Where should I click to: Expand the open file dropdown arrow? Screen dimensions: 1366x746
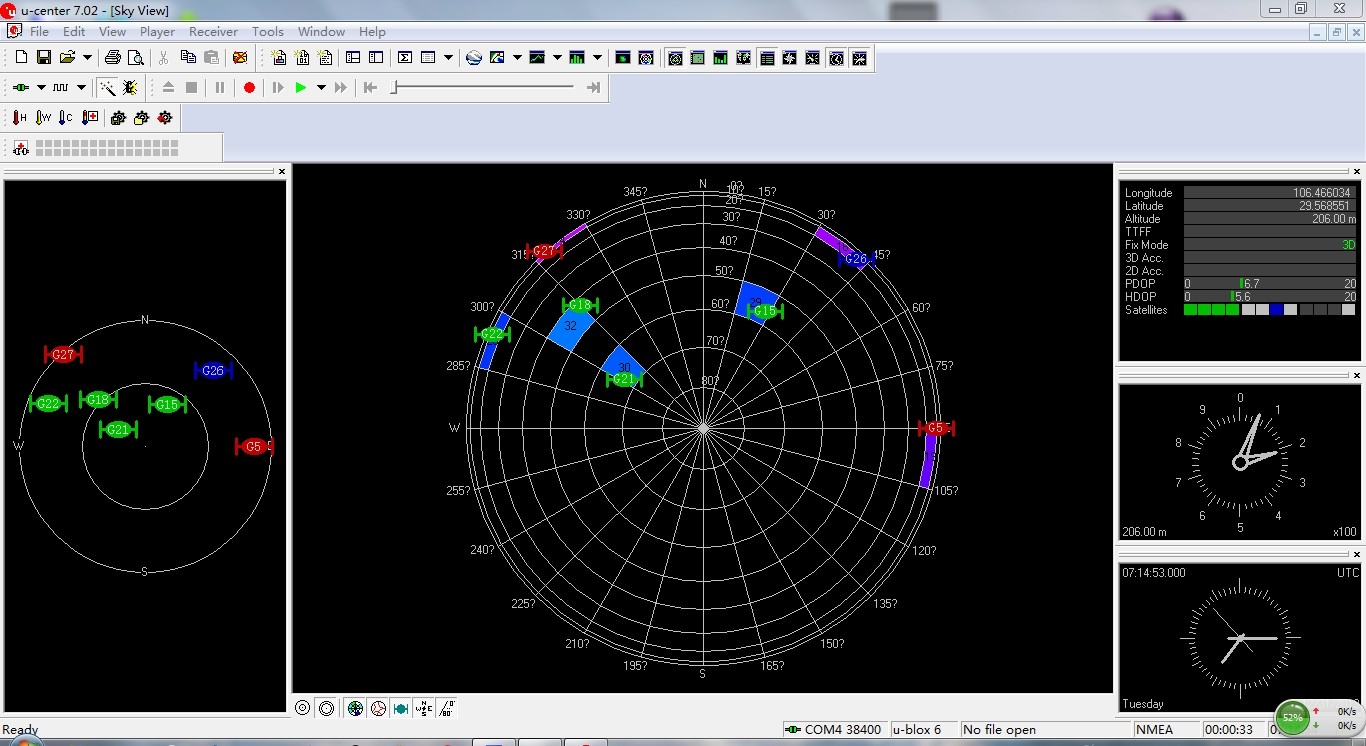pos(87,58)
